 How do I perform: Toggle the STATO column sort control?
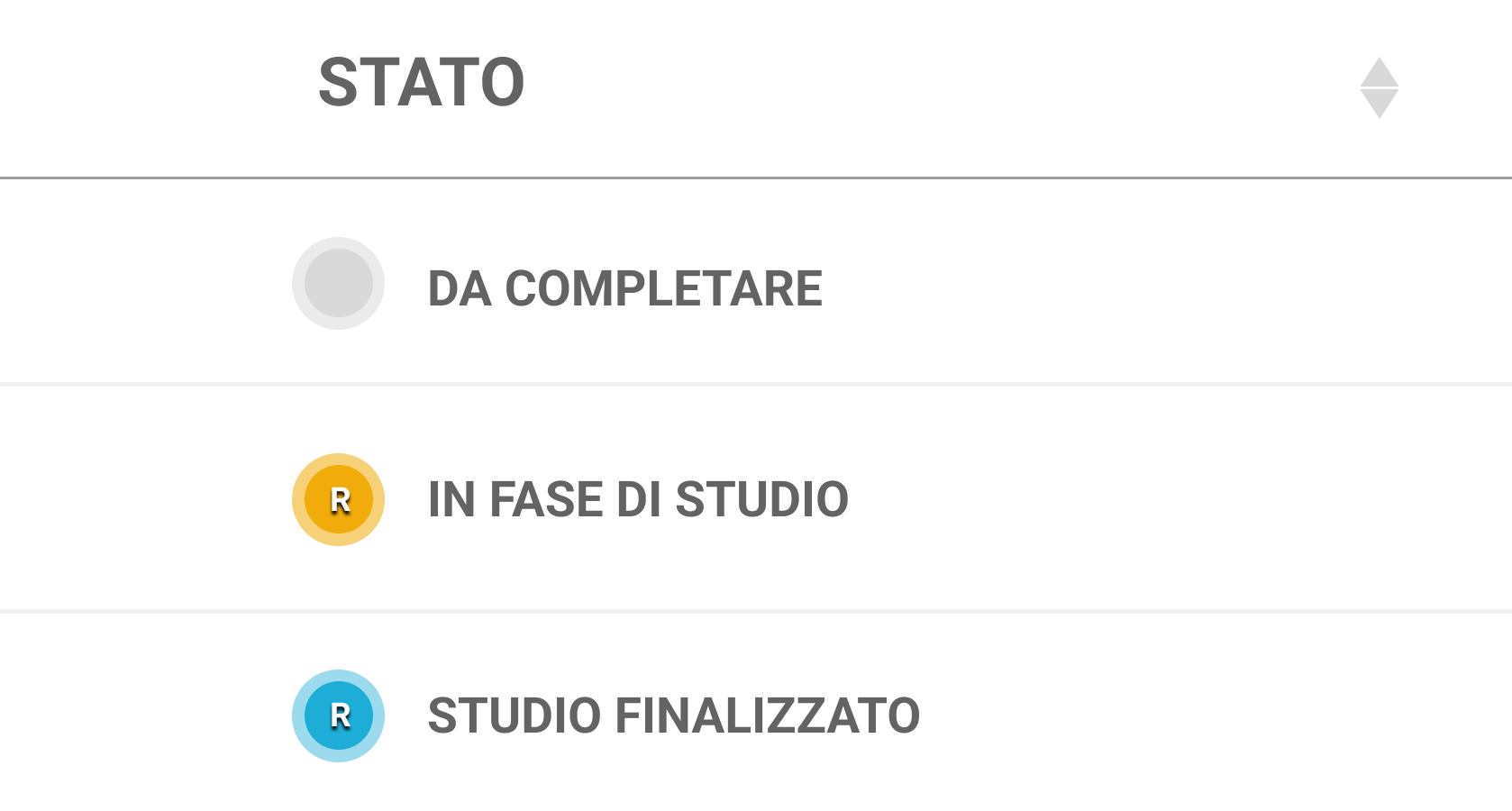1379,88
